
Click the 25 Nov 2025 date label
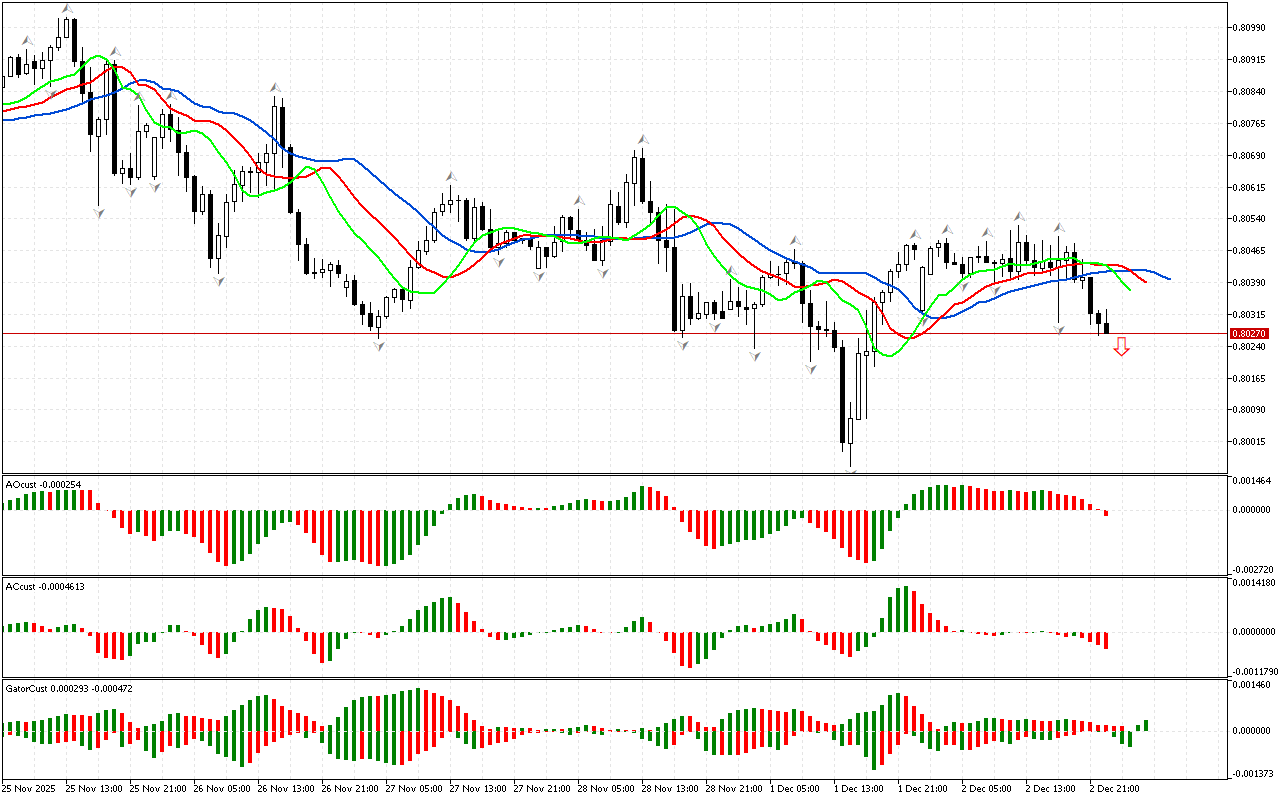point(29,788)
